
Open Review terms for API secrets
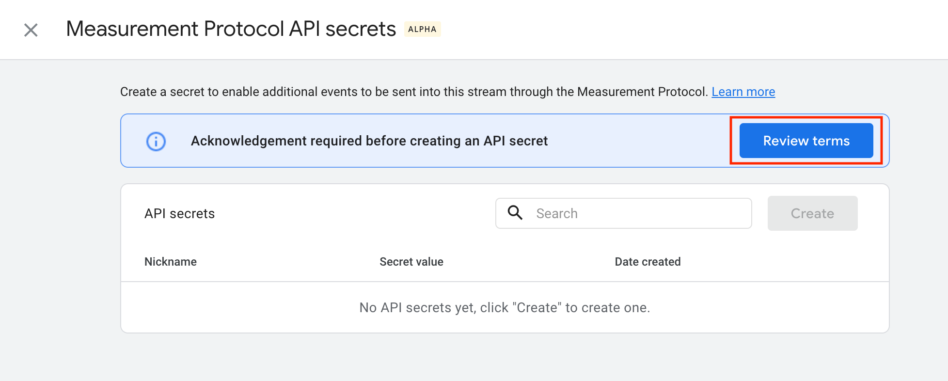pos(806,141)
